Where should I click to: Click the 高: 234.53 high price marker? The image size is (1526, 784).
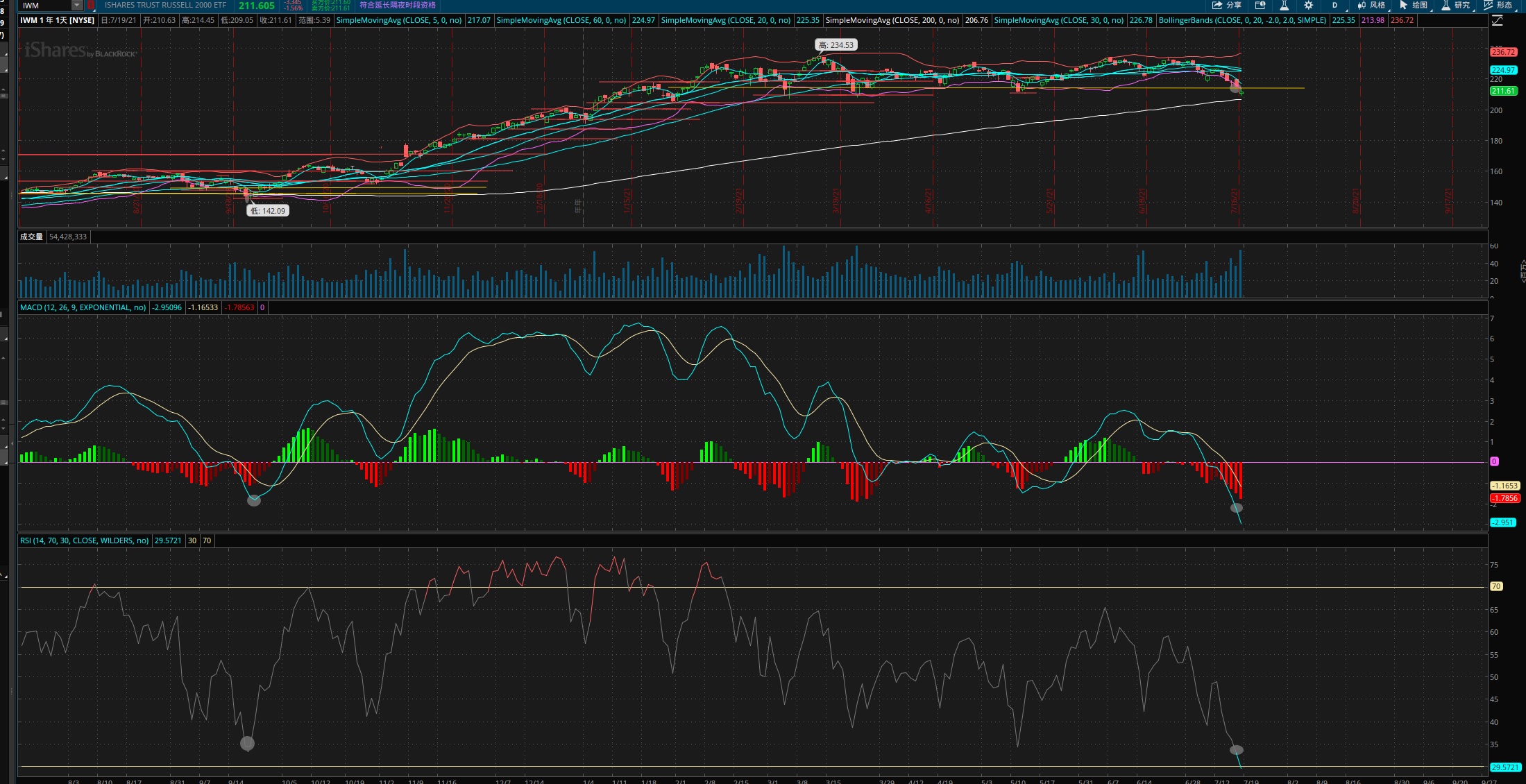tap(836, 45)
